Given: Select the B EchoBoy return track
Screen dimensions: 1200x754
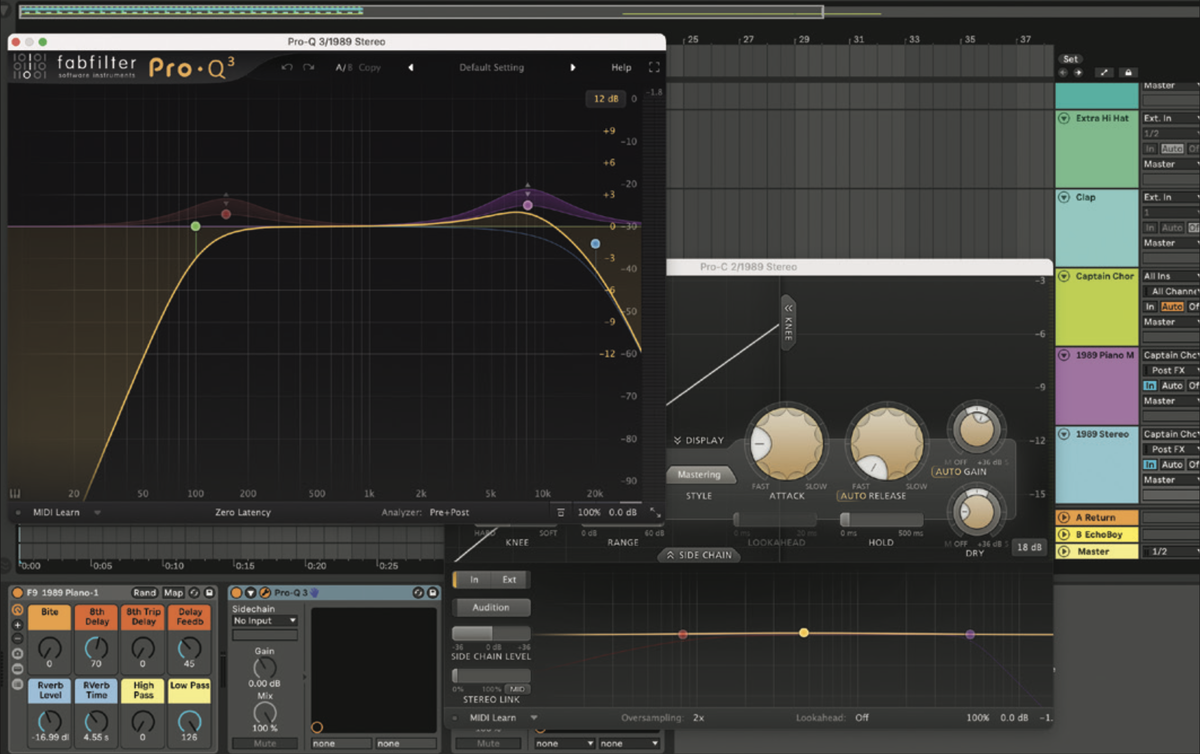Looking at the screenshot, I should [x=1097, y=535].
